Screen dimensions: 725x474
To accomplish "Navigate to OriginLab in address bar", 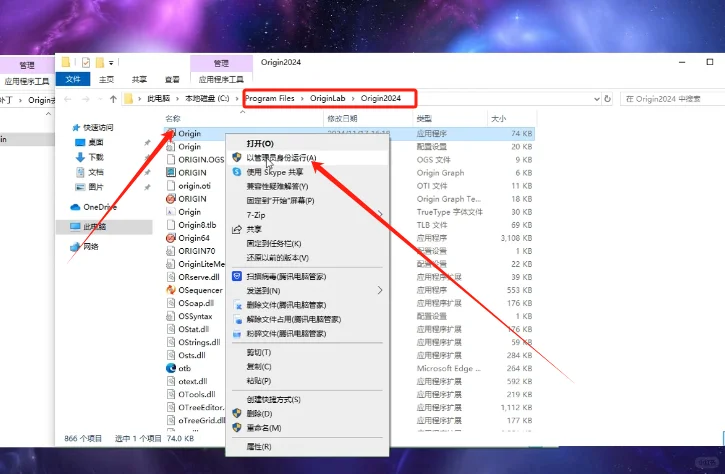I will click(x=327, y=98).
